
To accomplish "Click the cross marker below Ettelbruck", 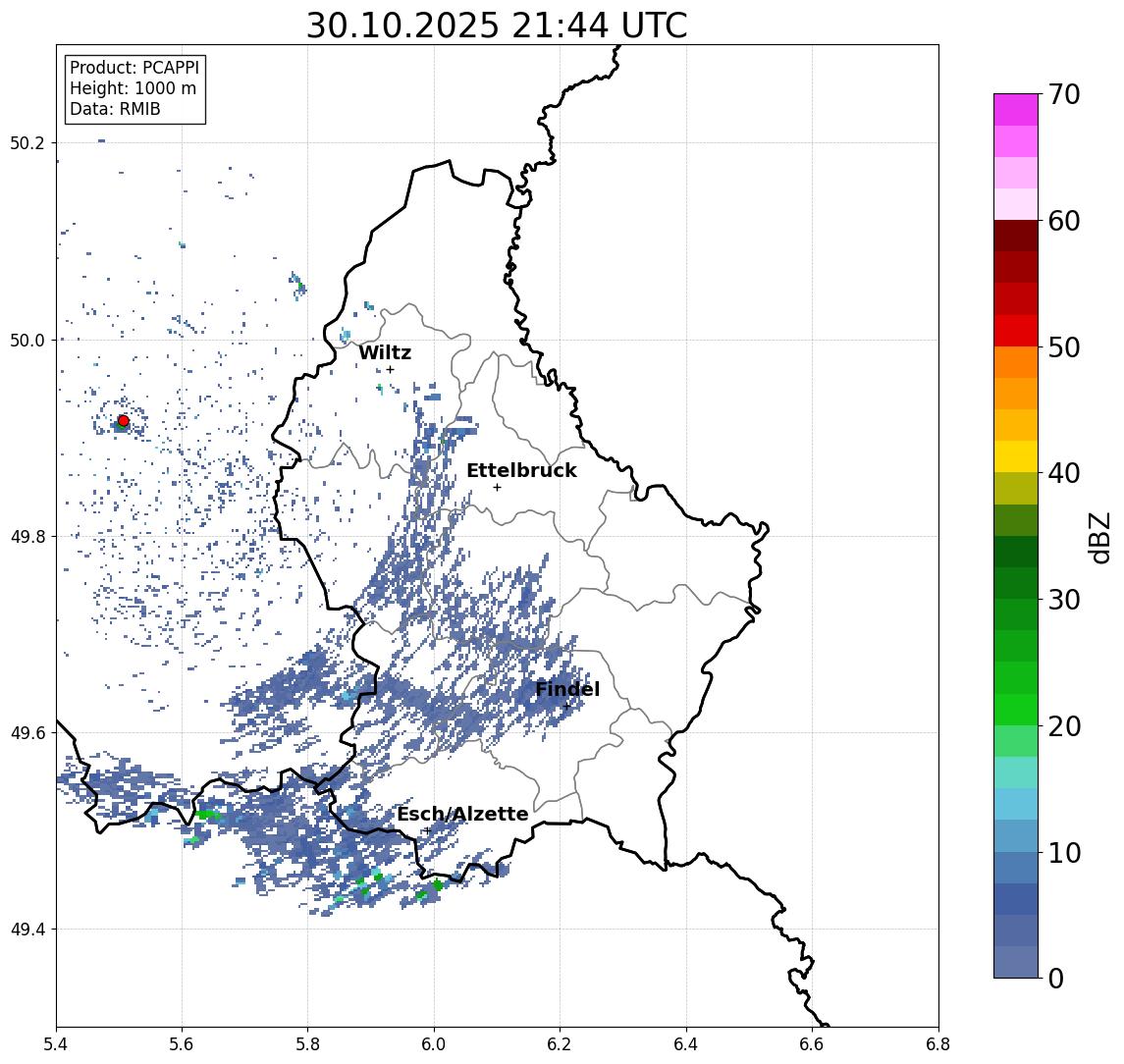I will pyautogui.click(x=497, y=488).
